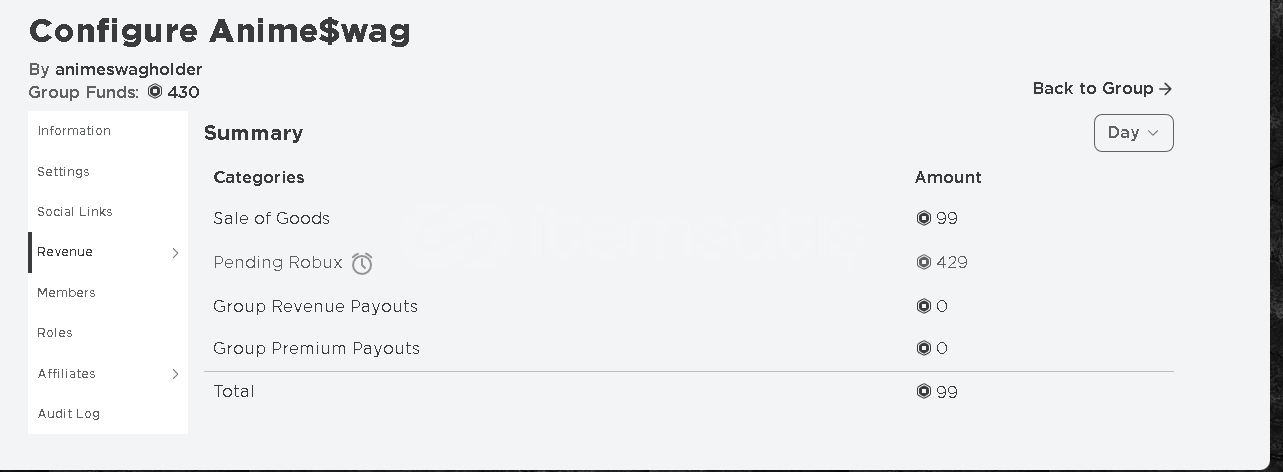This screenshot has width=1283, height=472.
Task: Click the Pending Robux clock icon
Action: tap(362, 263)
